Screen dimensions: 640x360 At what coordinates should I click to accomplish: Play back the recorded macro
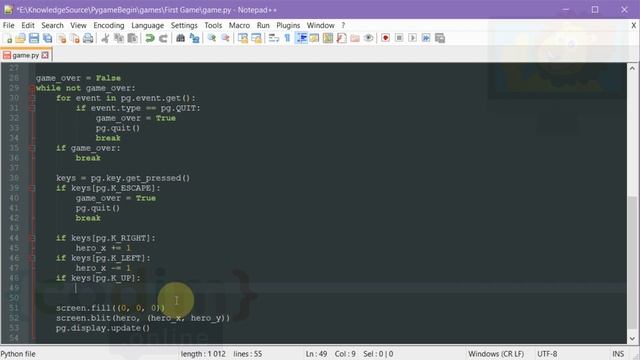click(x=413, y=38)
